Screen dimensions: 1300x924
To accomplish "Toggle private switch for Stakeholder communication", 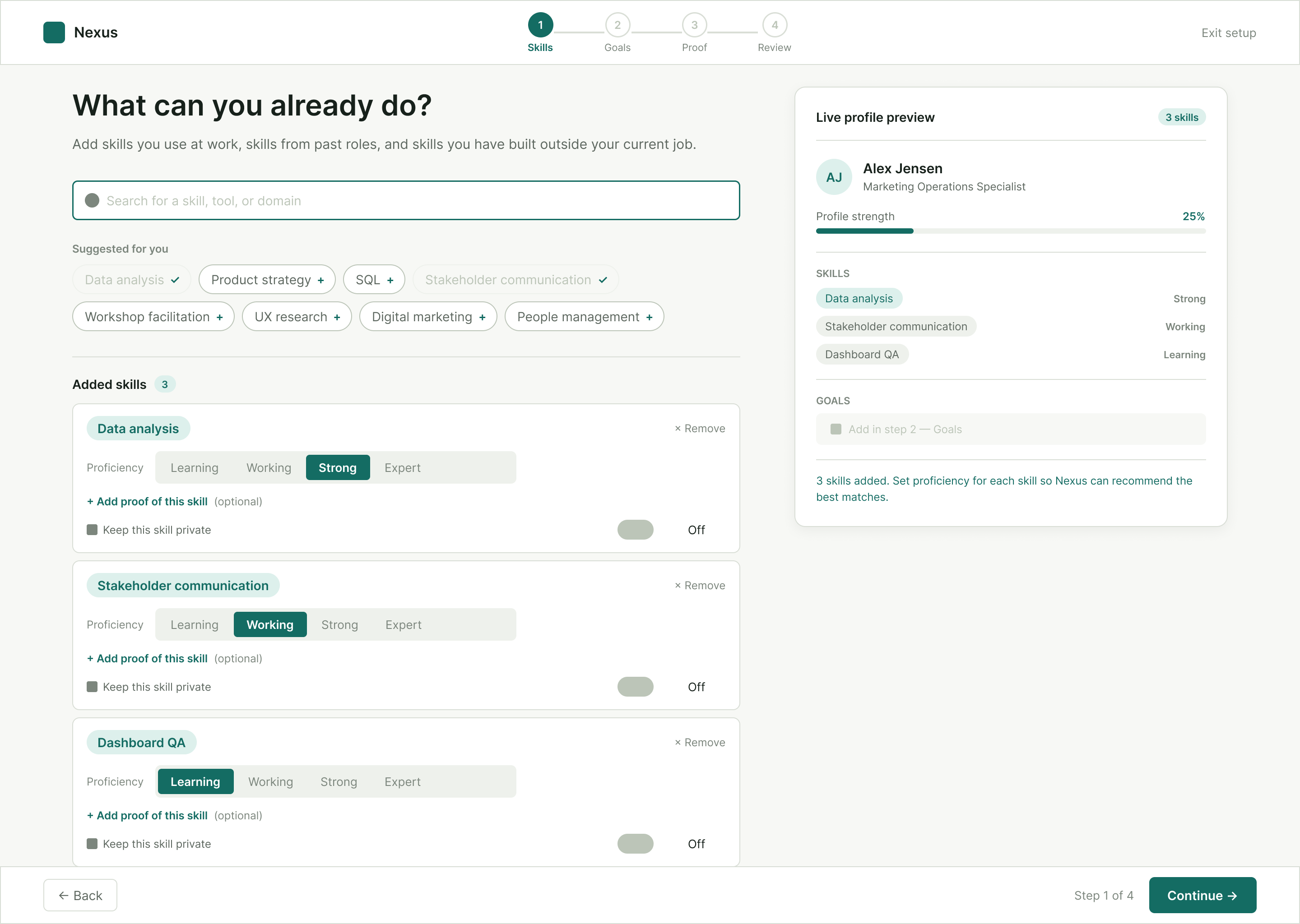I will point(635,687).
